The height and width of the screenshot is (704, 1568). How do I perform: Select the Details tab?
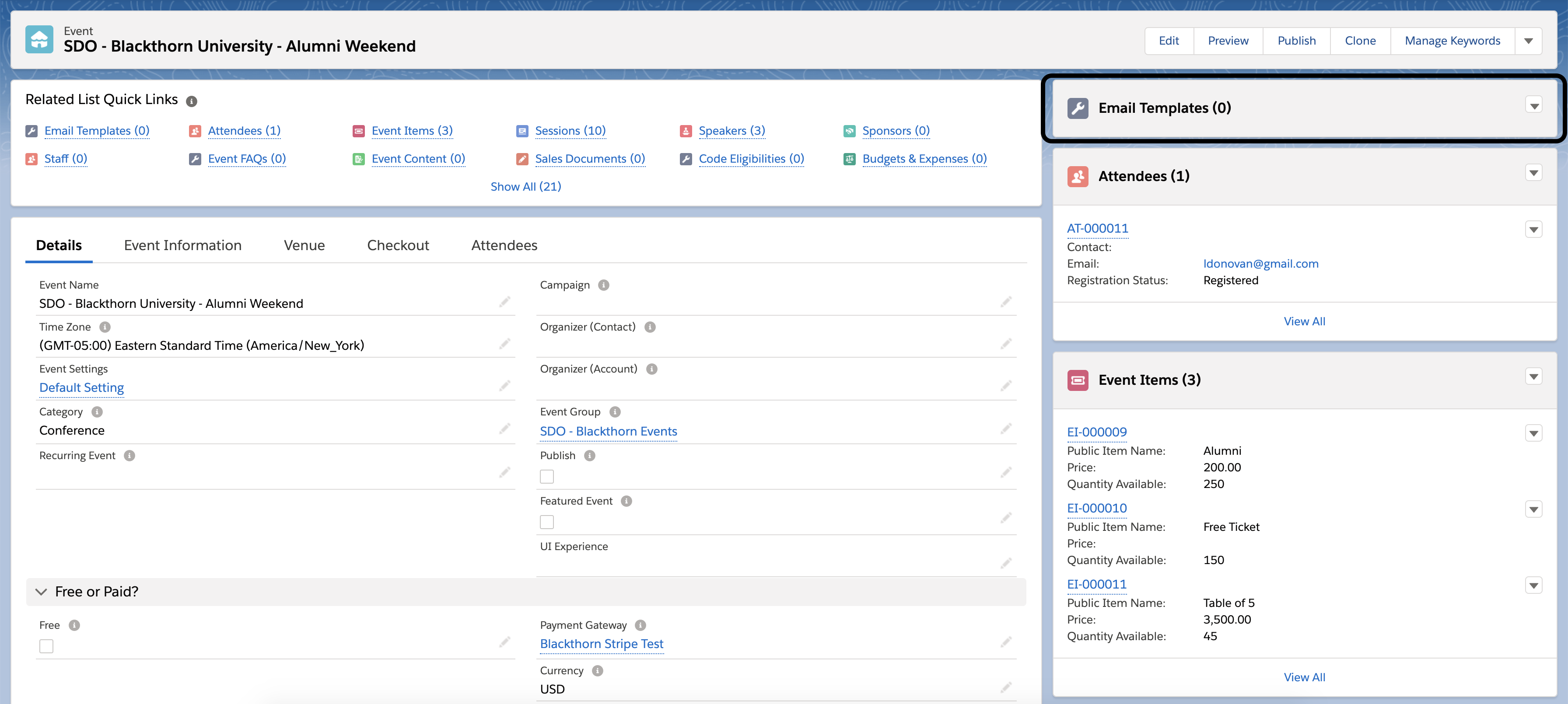(59, 246)
